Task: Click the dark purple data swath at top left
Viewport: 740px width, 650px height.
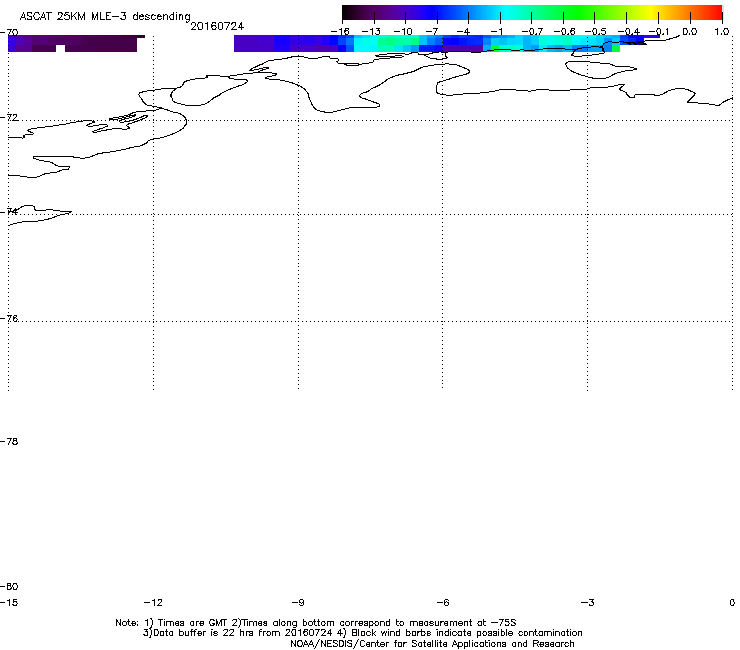Action: coord(76,43)
